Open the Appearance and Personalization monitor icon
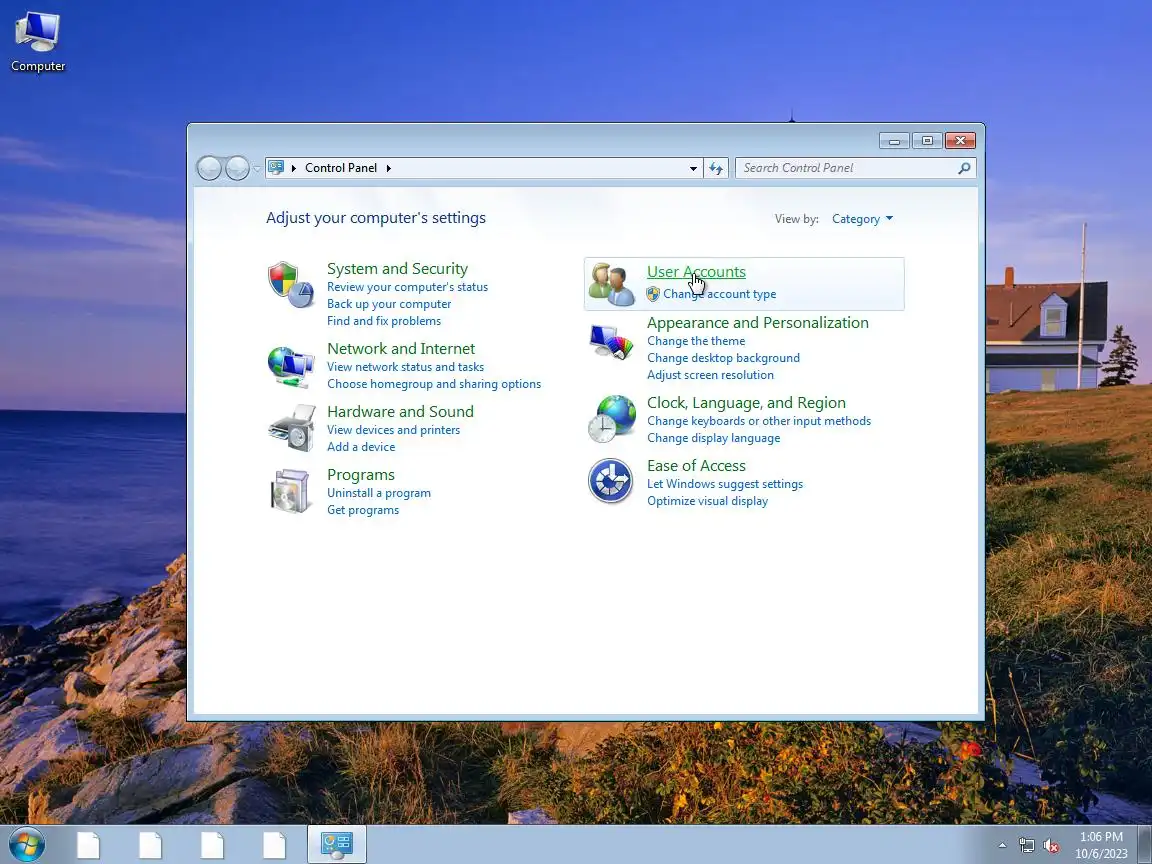Image resolution: width=1152 pixels, height=864 pixels. (611, 342)
